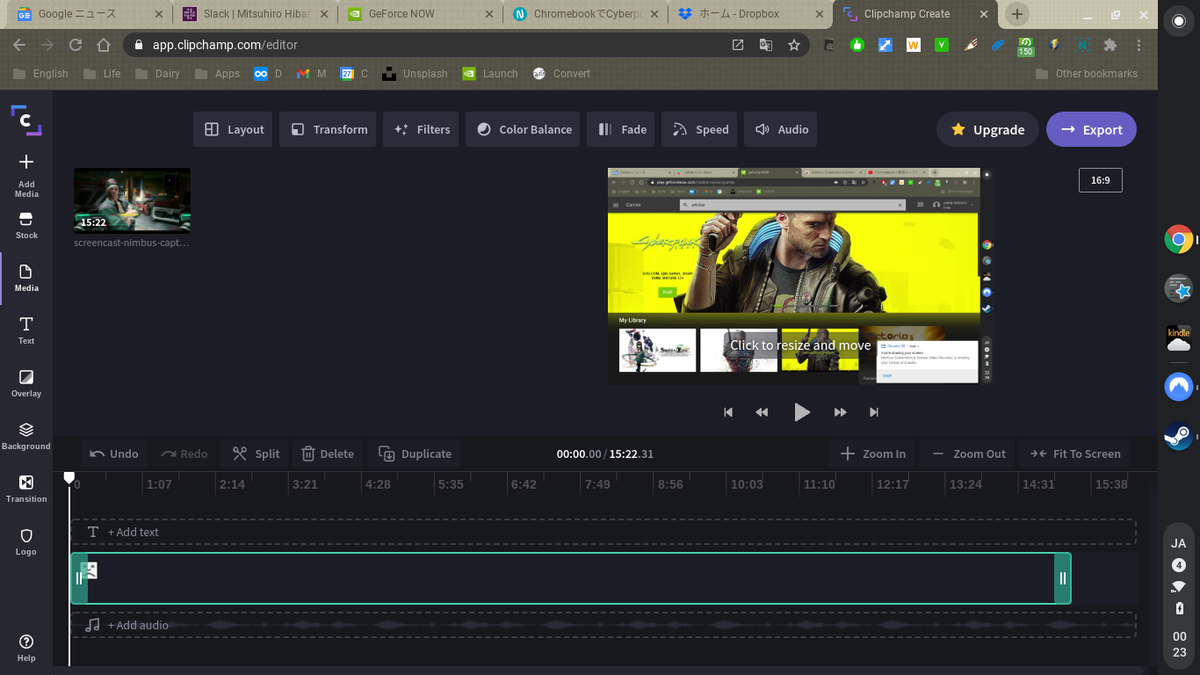Open Add Media from the sidebar
The height and width of the screenshot is (675, 1200).
coord(26,175)
